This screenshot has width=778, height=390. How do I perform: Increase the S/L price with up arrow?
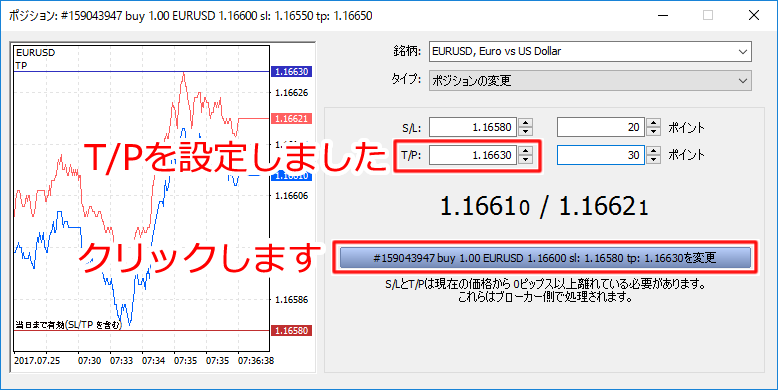tap(525, 123)
